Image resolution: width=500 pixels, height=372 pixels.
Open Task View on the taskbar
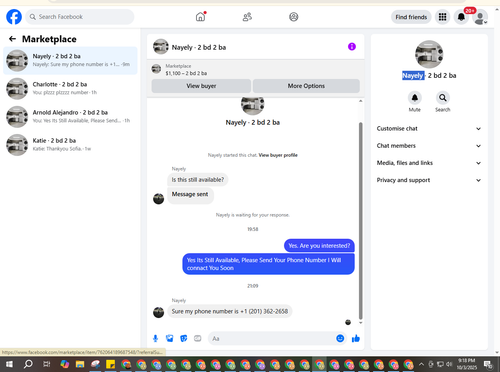point(46,364)
